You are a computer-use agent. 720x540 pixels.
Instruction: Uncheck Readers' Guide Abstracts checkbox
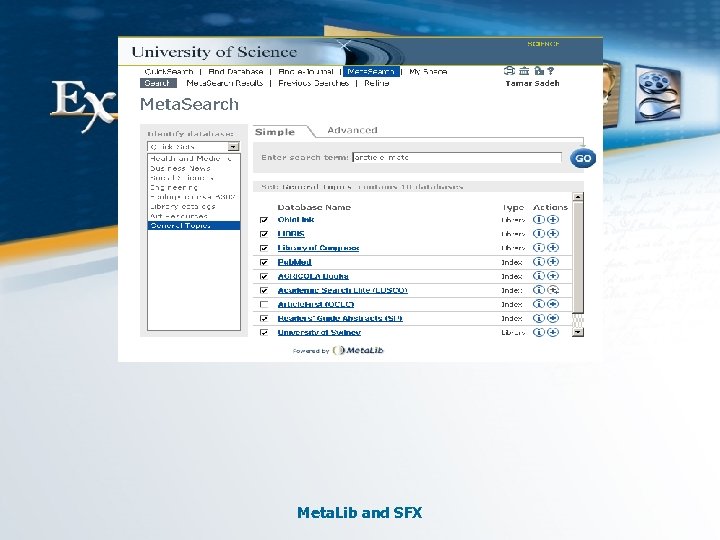tap(264, 319)
